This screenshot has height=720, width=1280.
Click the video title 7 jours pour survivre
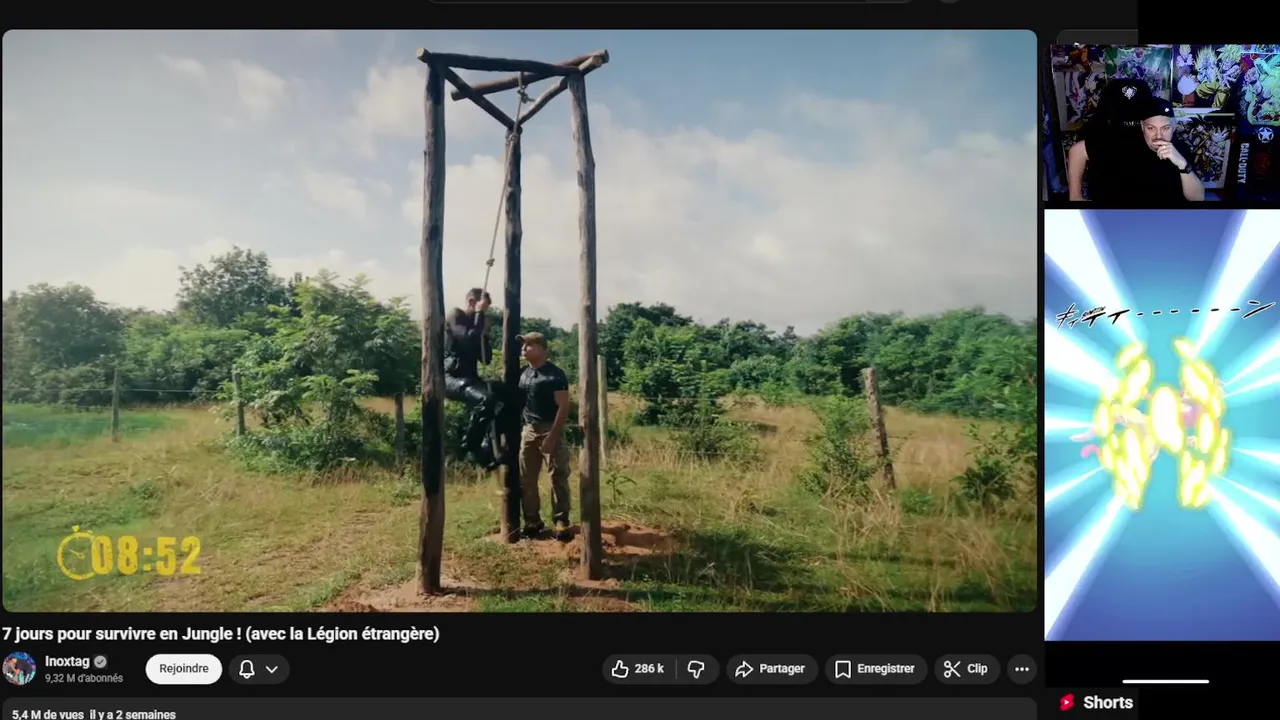220,633
